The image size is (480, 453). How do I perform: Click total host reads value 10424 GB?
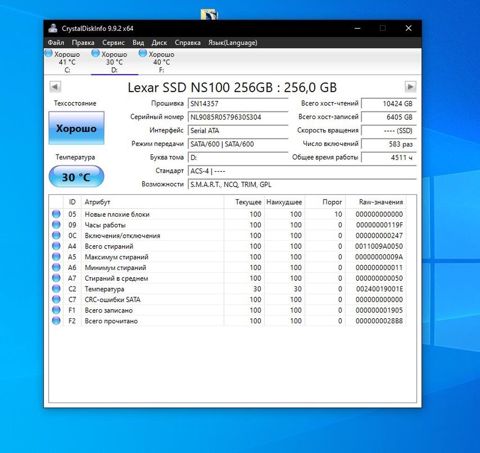pyautogui.click(x=389, y=103)
